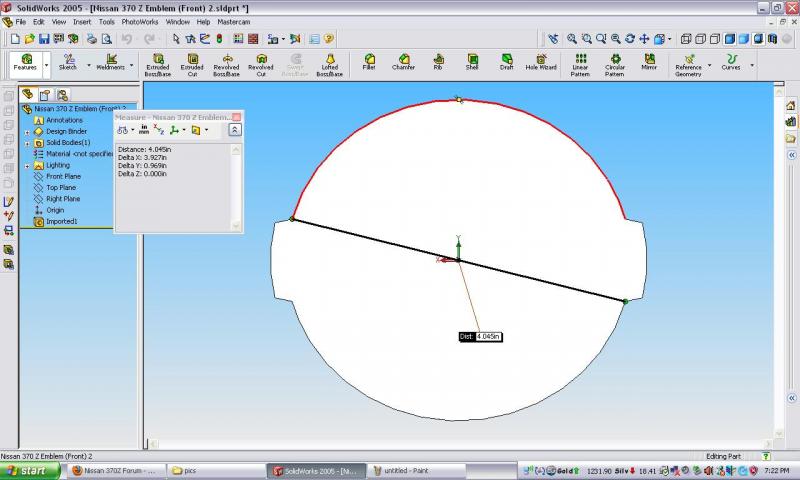The width and height of the screenshot is (800, 480).
Task: Click Lofted Boss/Base tool
Action: [x=330, y=65]
